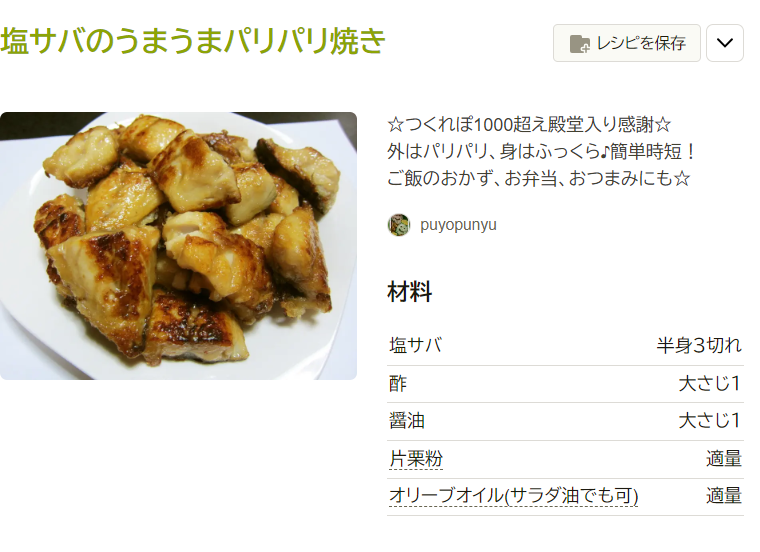Click the 材料 section heading

(410, 292)
